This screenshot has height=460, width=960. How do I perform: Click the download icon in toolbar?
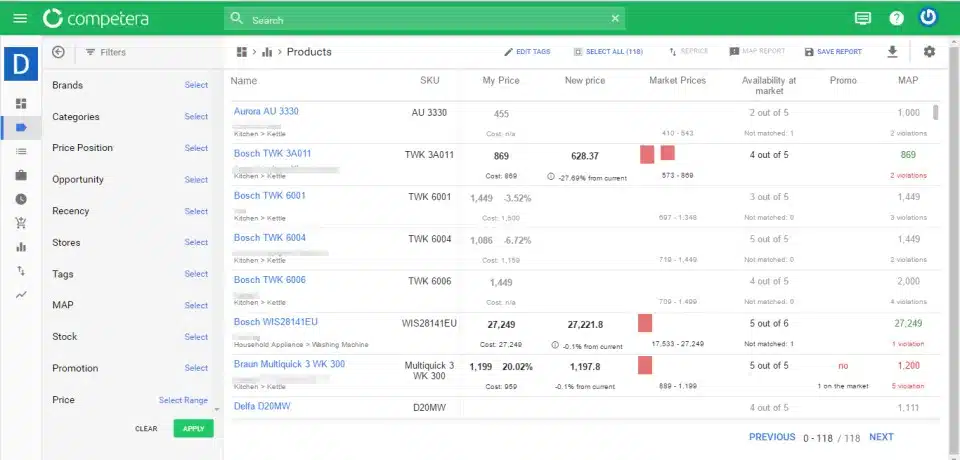click(893, 52)
